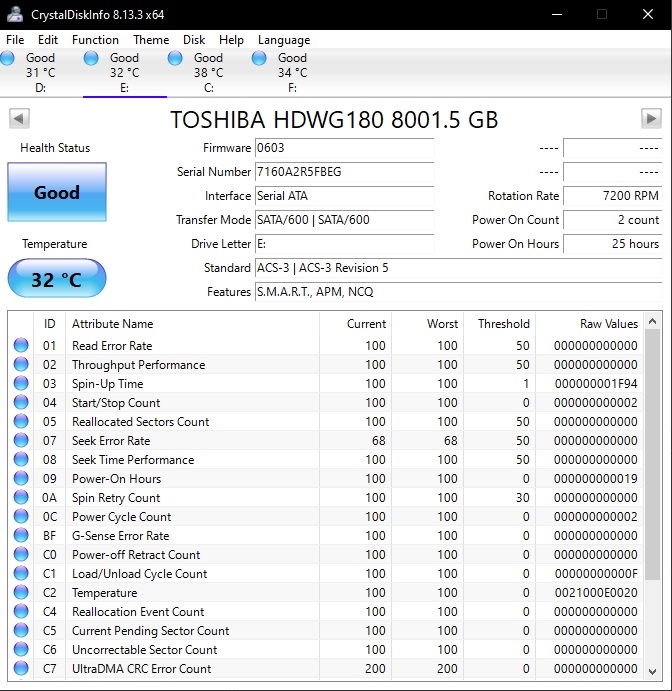The image size is (672, 691).
Task: Click the status orb for Power-off Retract Count
Action: coord(21,554)
